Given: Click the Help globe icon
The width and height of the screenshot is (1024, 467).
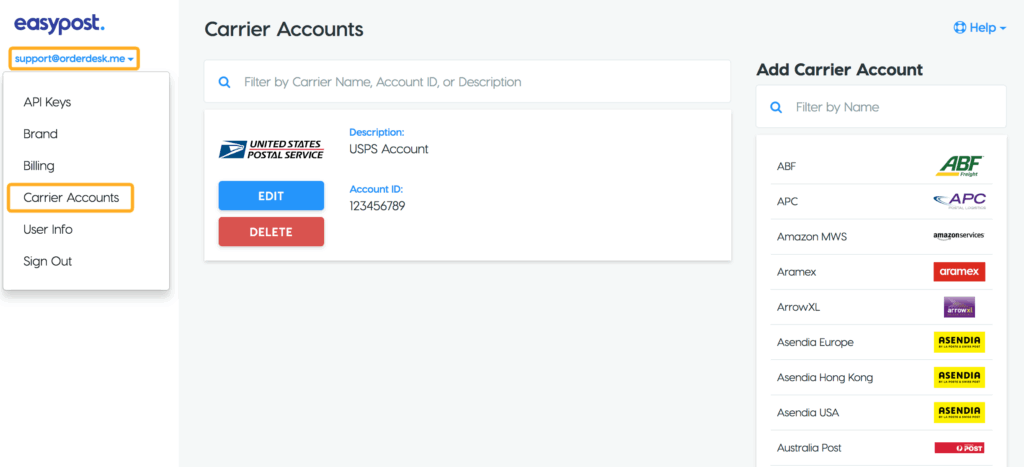Looking at the screenshot, I should click(x=960, y=28).
